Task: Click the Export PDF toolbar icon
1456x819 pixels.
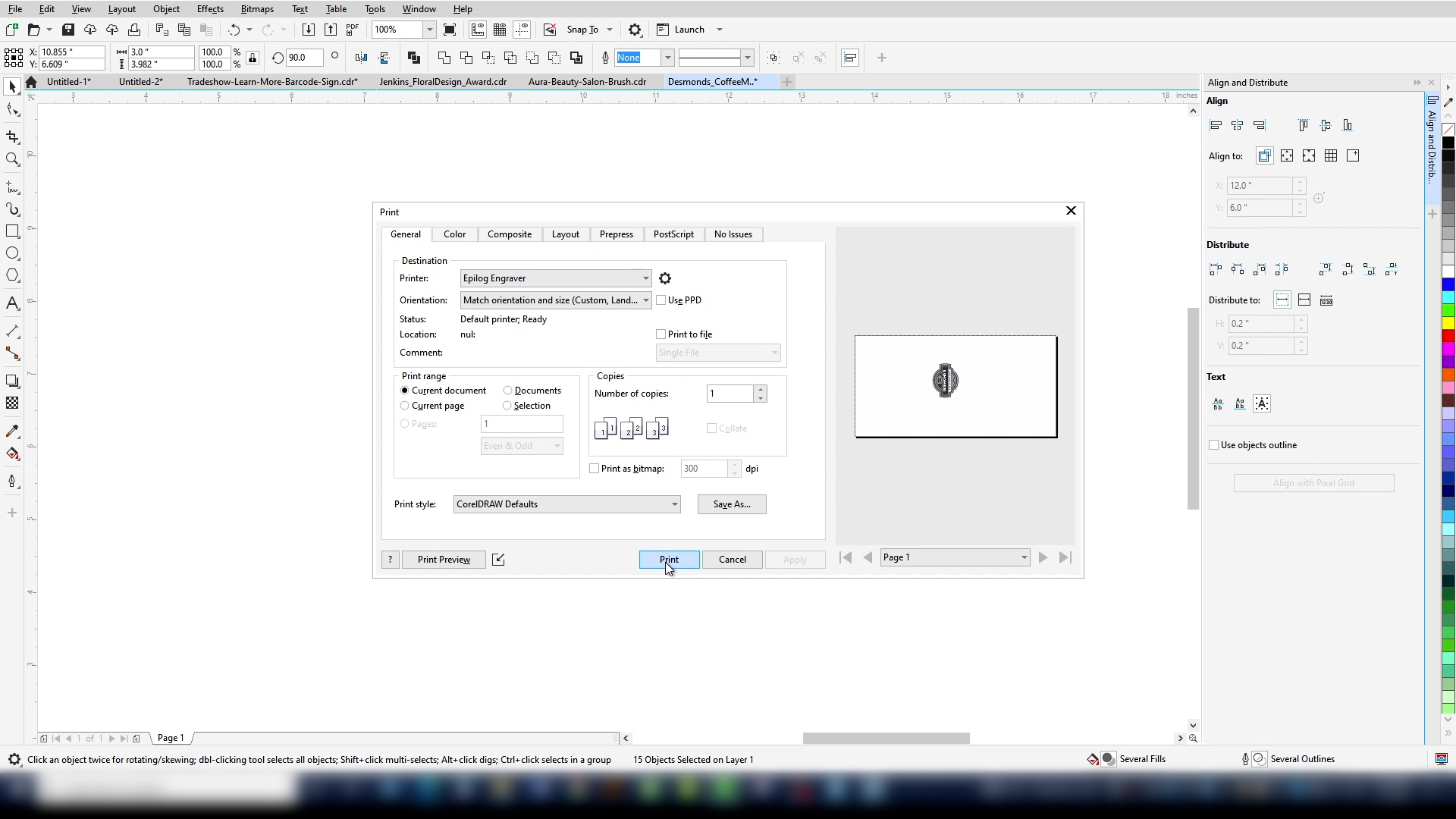Action: point(352,30)
